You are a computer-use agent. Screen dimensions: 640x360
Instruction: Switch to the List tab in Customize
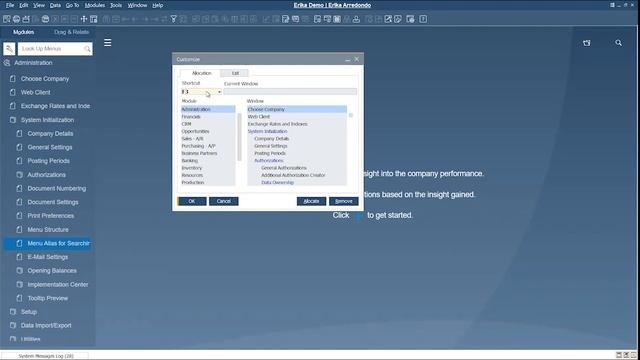pos(235,73)
